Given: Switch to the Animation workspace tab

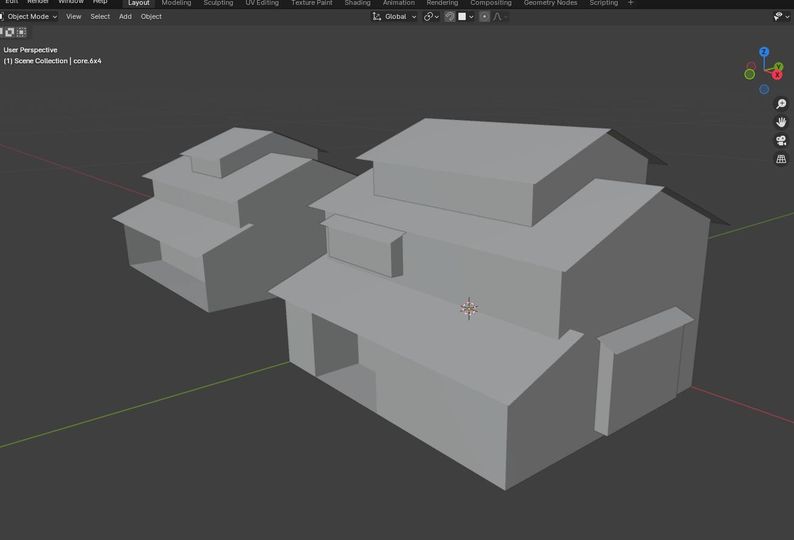Looking at the screenshot, I should tap(399, 3).
